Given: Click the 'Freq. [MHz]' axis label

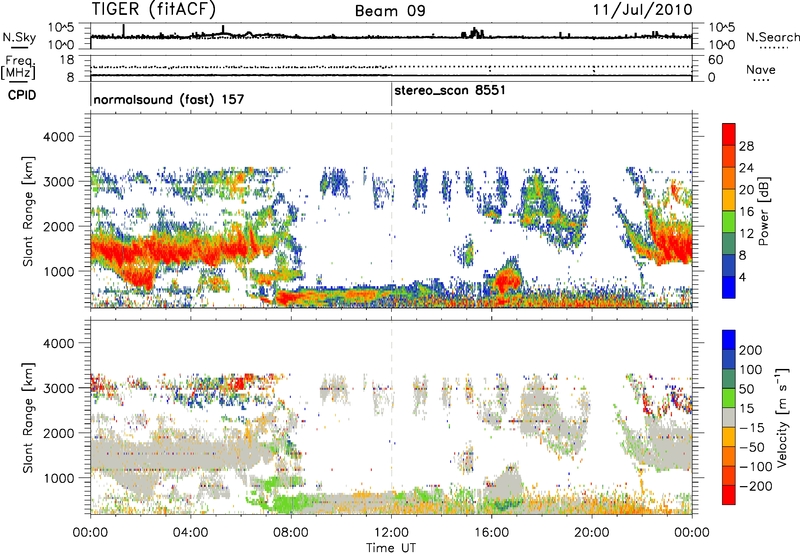Looking at the screenshot, I should tap(18, 67).
